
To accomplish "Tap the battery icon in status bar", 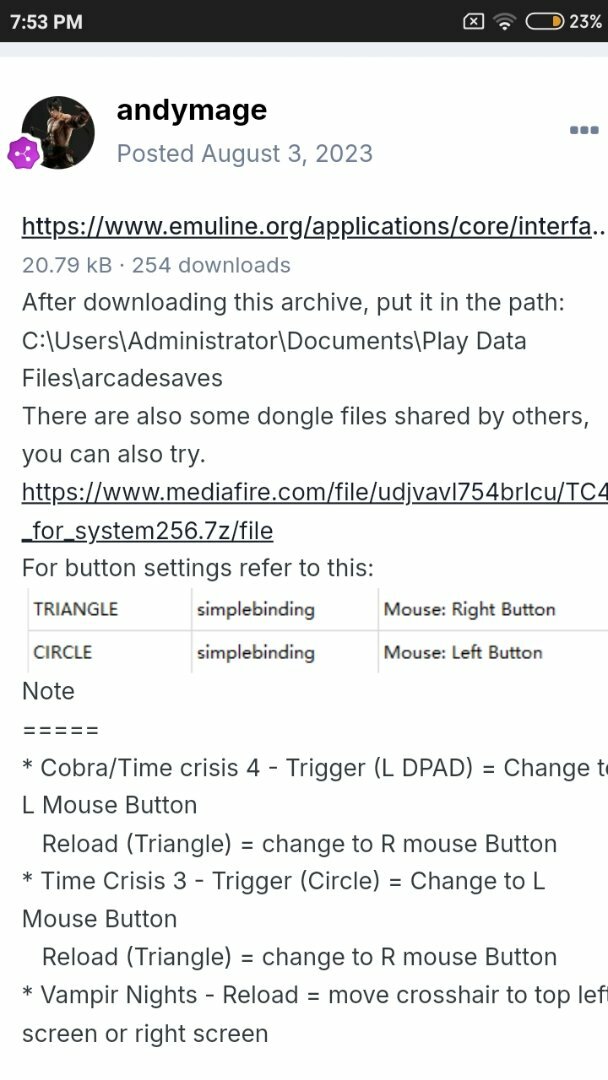I will pos(545,22).
